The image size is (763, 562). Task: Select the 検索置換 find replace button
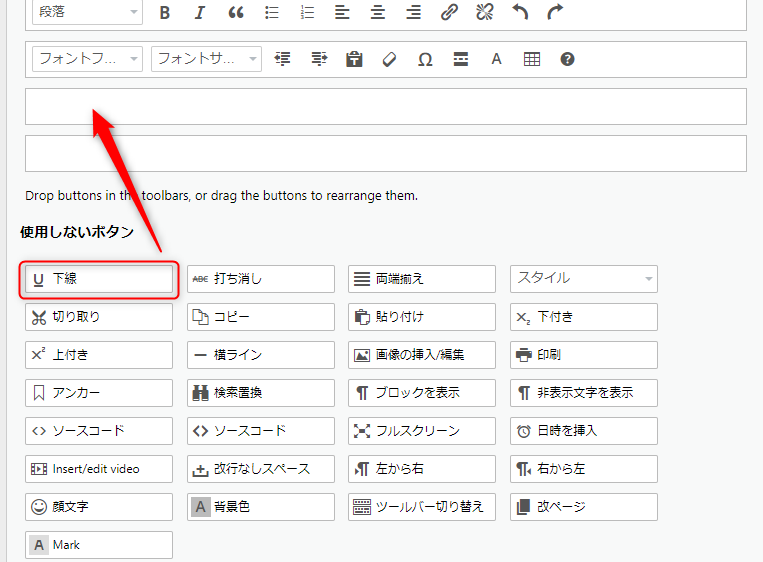(x=261, y=393)
